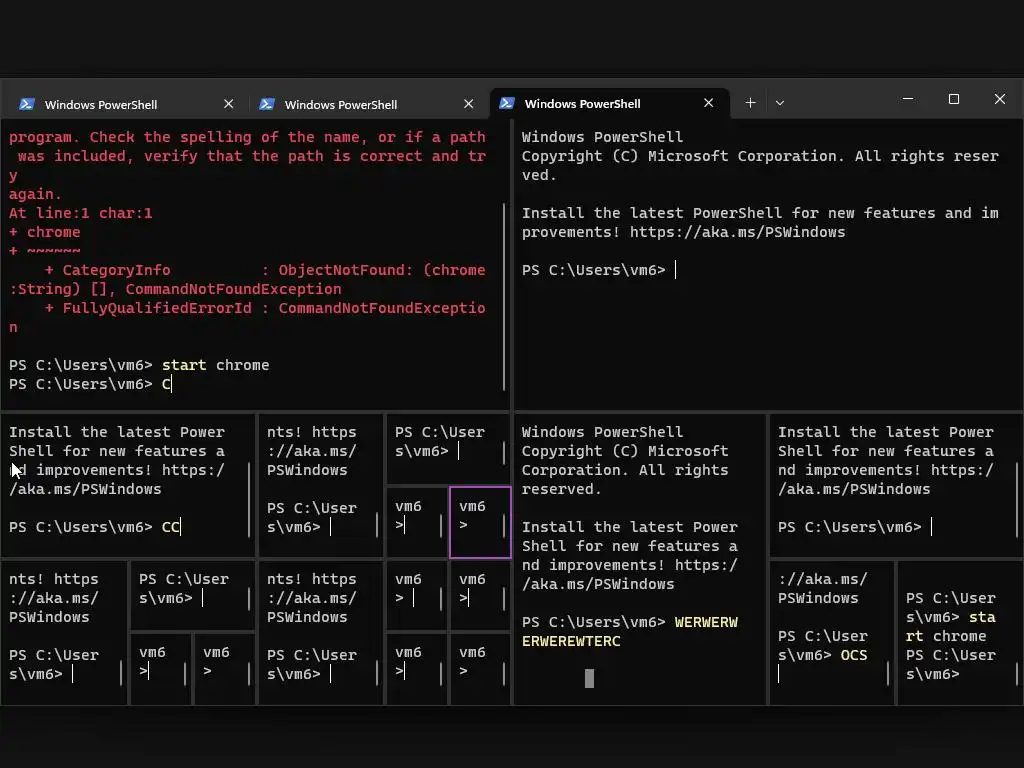
Task: Focus pane with 'CC' typed at prompt
Action: pyautogui.click(x=128, y=485)
